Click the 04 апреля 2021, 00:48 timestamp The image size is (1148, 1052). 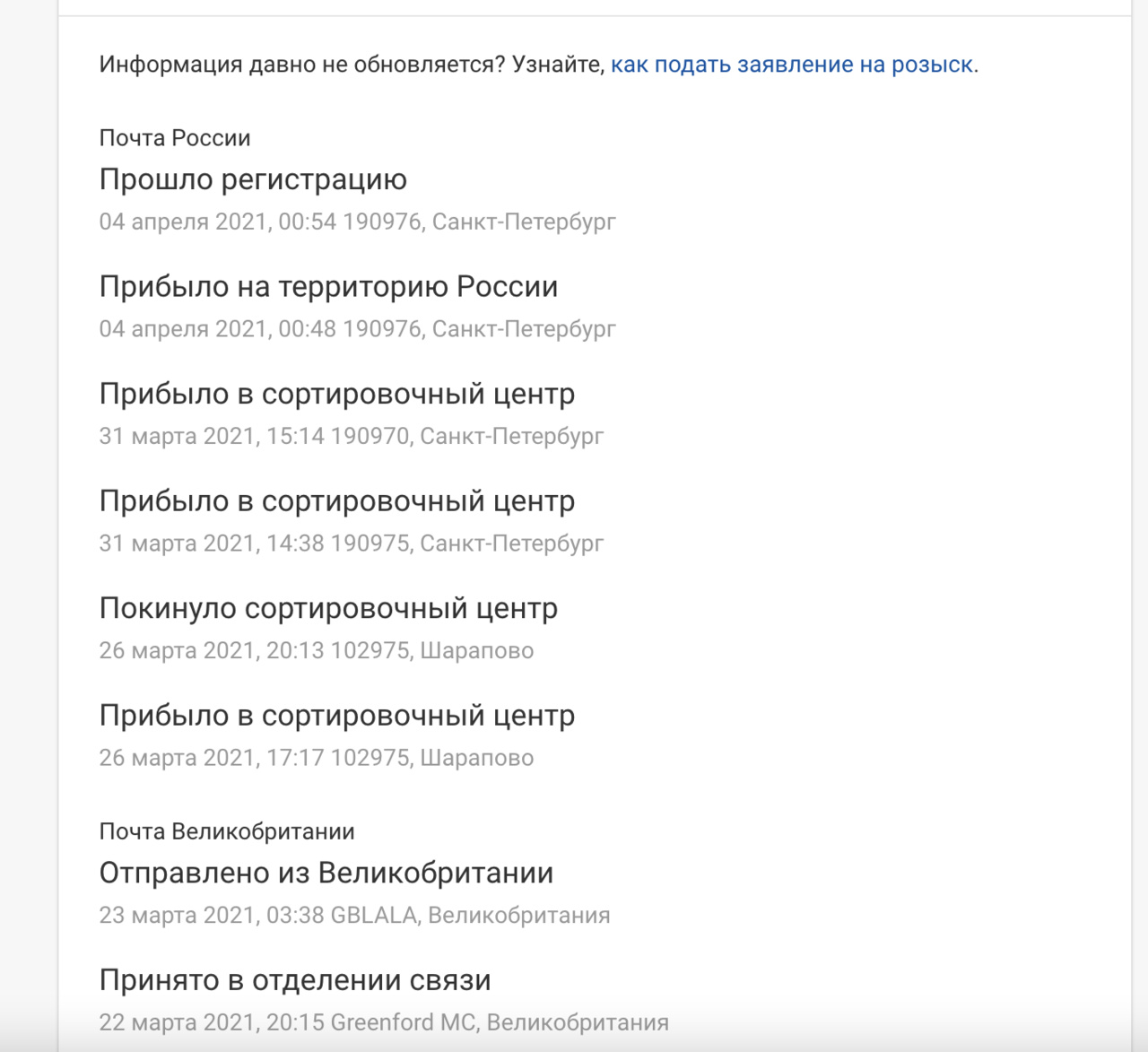[357, 329]
